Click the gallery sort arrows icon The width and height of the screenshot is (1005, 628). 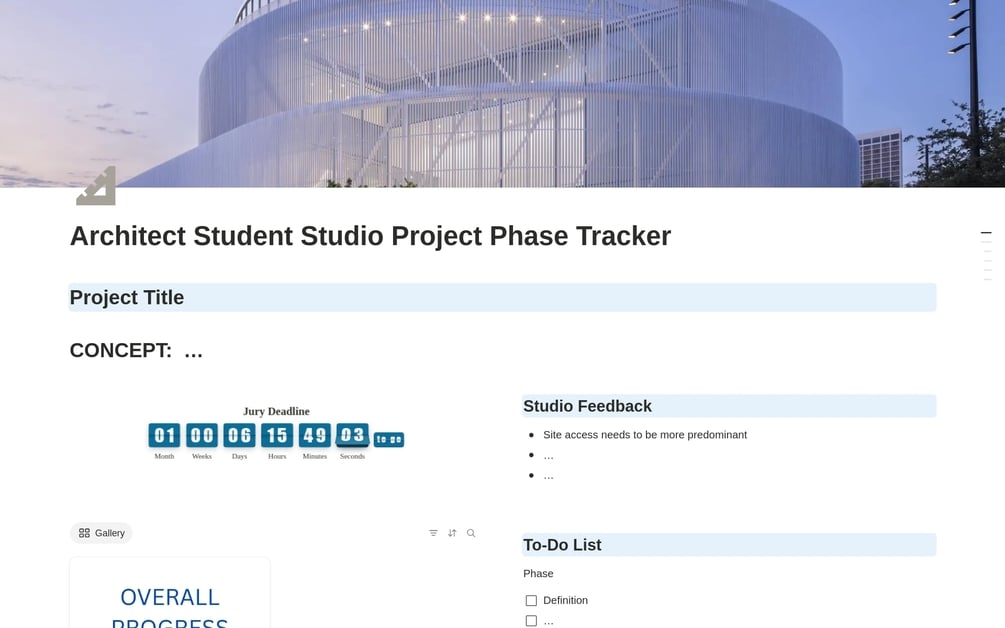click(x=452, y=533)
